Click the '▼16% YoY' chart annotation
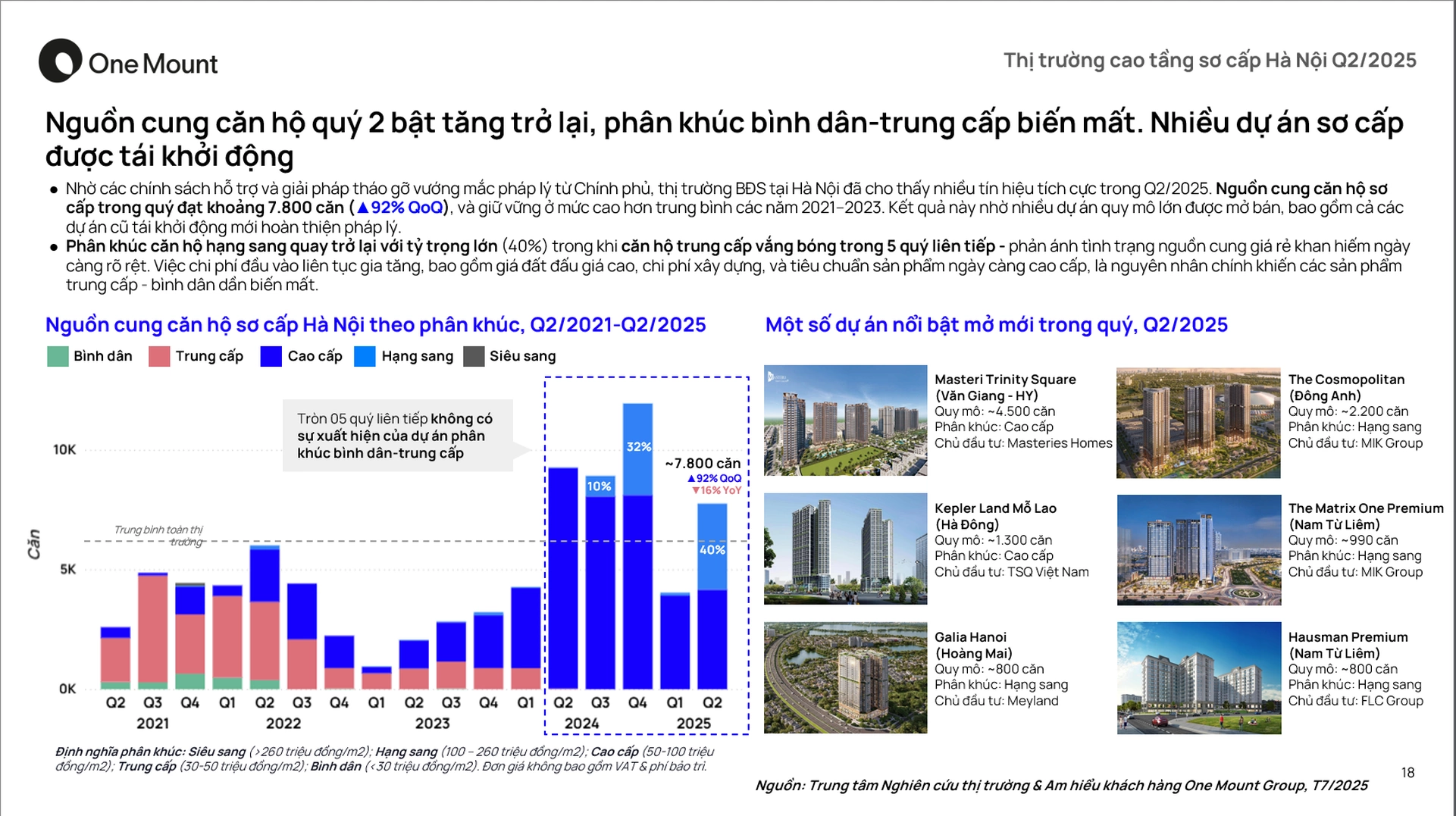The width and height of the screenshot is (1456, 816). [x=716, y=491]
